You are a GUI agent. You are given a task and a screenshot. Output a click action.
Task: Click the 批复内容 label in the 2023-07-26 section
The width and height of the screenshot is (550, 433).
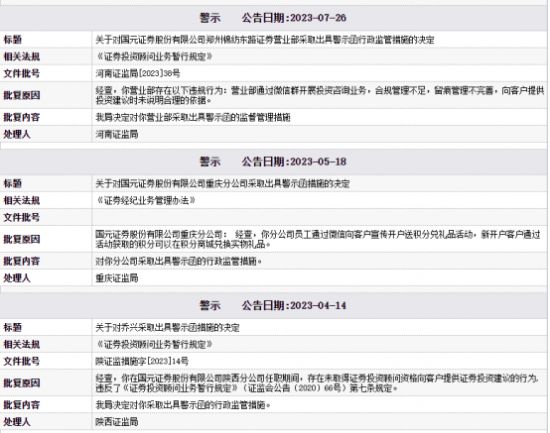[21, 117]
